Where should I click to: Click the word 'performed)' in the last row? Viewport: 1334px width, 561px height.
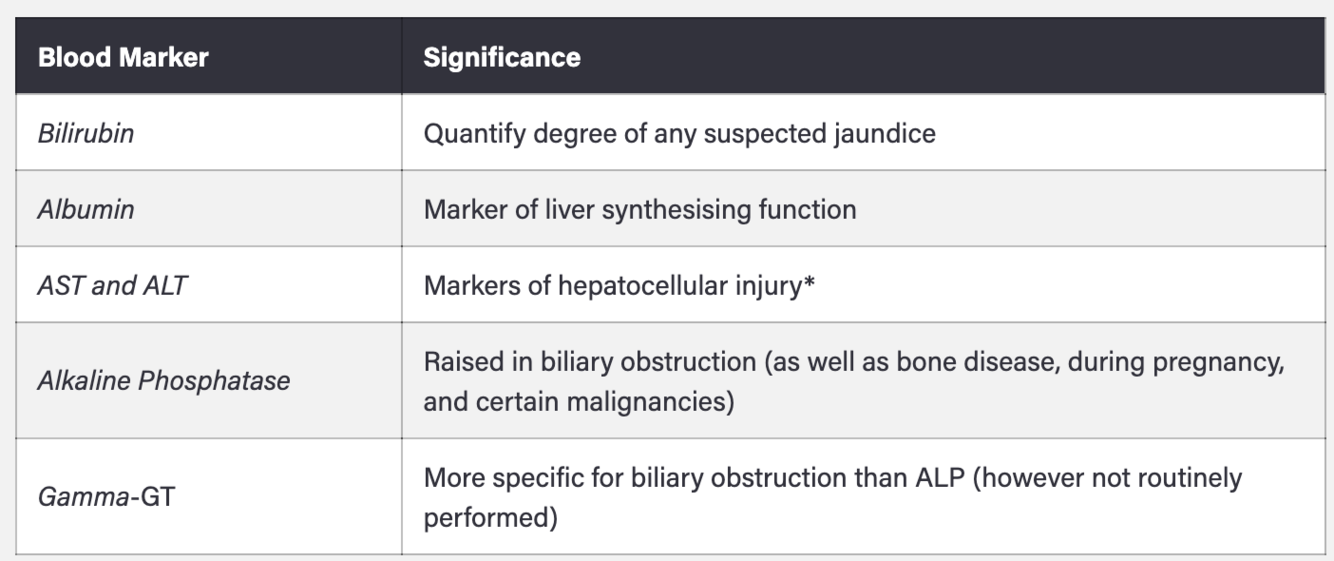coord(491,520)
